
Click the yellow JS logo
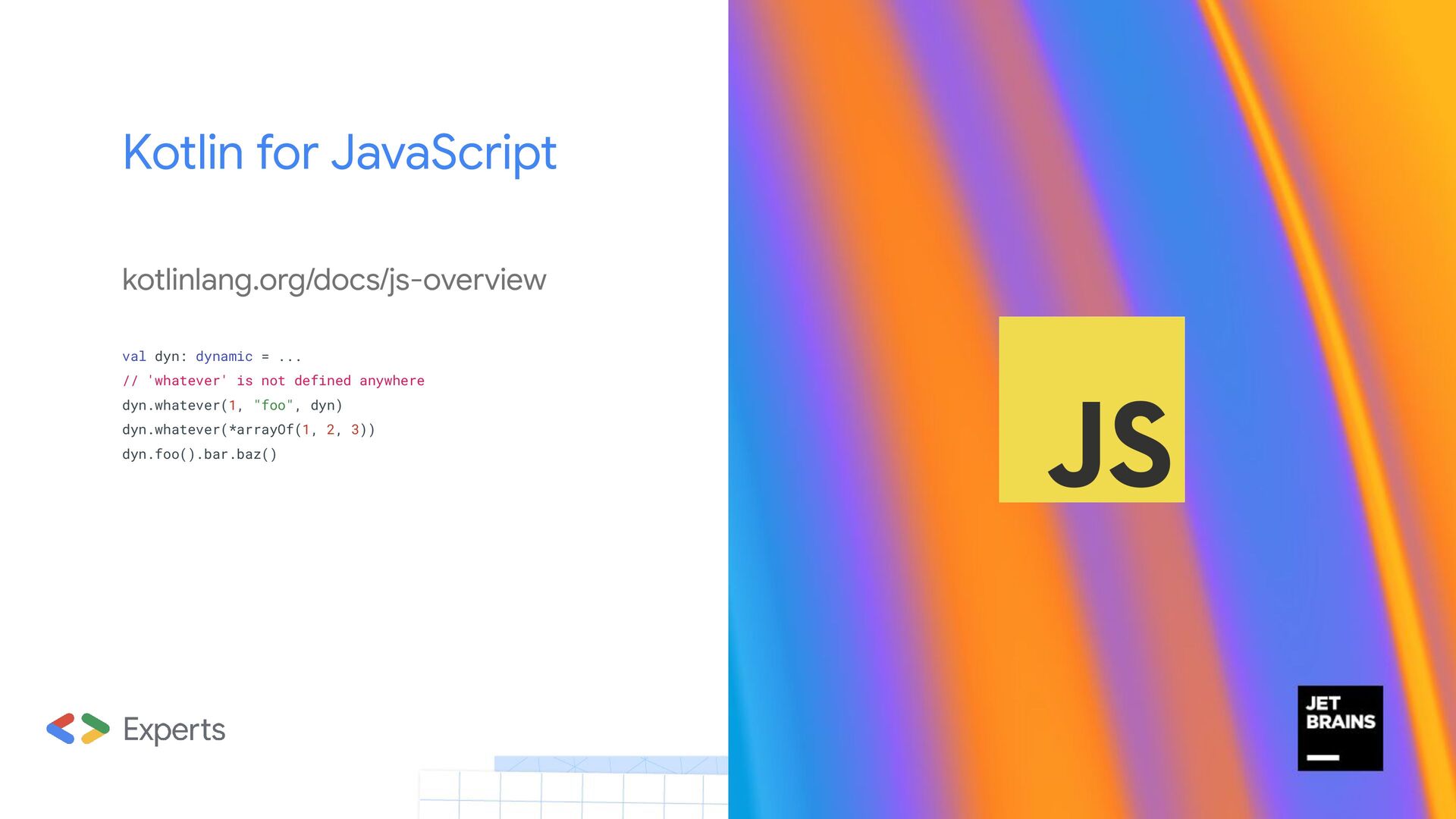[x=1091, y=409]
